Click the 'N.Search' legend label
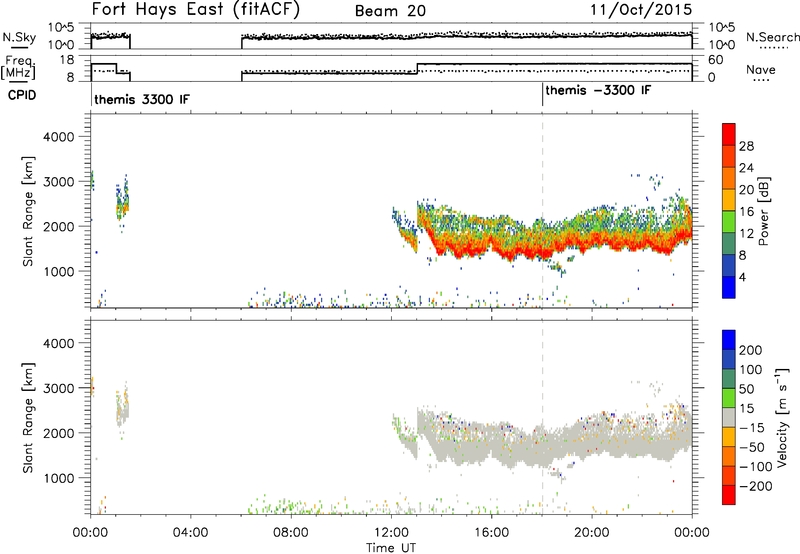This screenshot has width=800, height=554. [x=772, y=37]
